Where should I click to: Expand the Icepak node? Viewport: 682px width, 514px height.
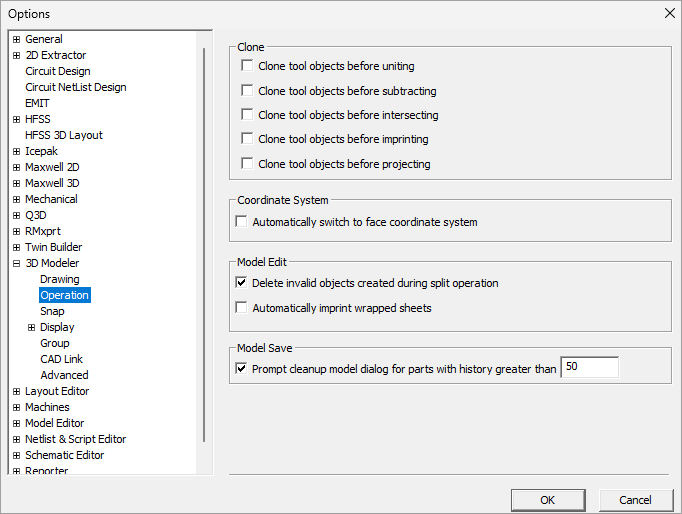(x=17, y=151)
